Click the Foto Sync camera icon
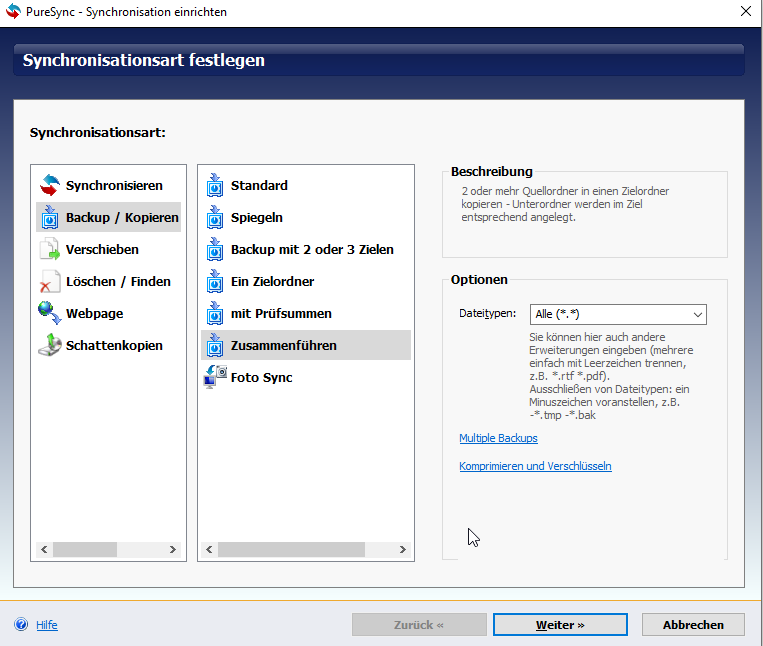 pyautogui.click(x=215, y=377)
